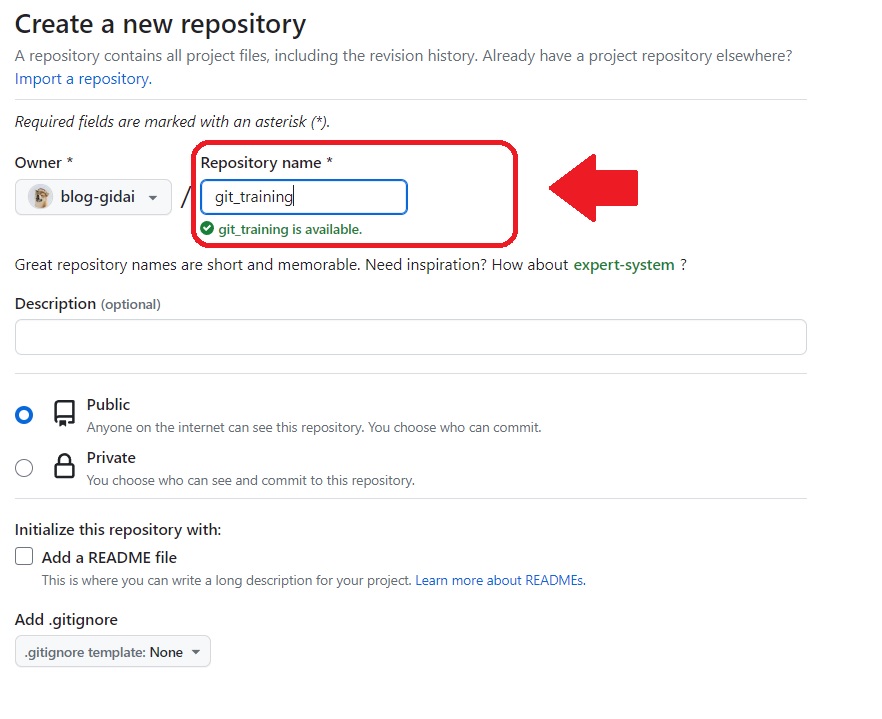The height and width of the screenshot is (719, 882).
Task: Click the caret arrow in Owner selector
Action: (x=153, y=198)
